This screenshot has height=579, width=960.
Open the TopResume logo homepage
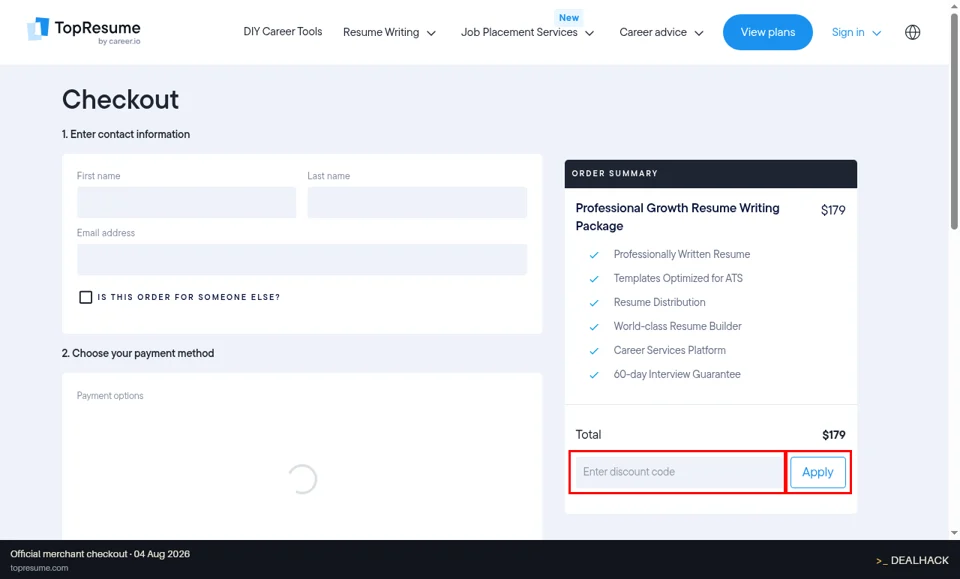[84, 31]
